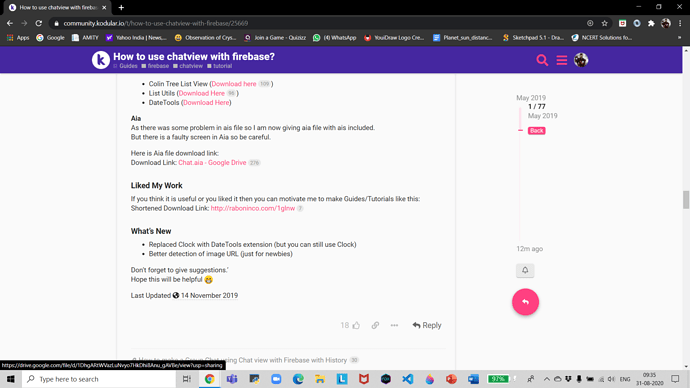Open PowerPoint from taskbar
This screenshot has width=690, height=388.
tap(451, 379)
